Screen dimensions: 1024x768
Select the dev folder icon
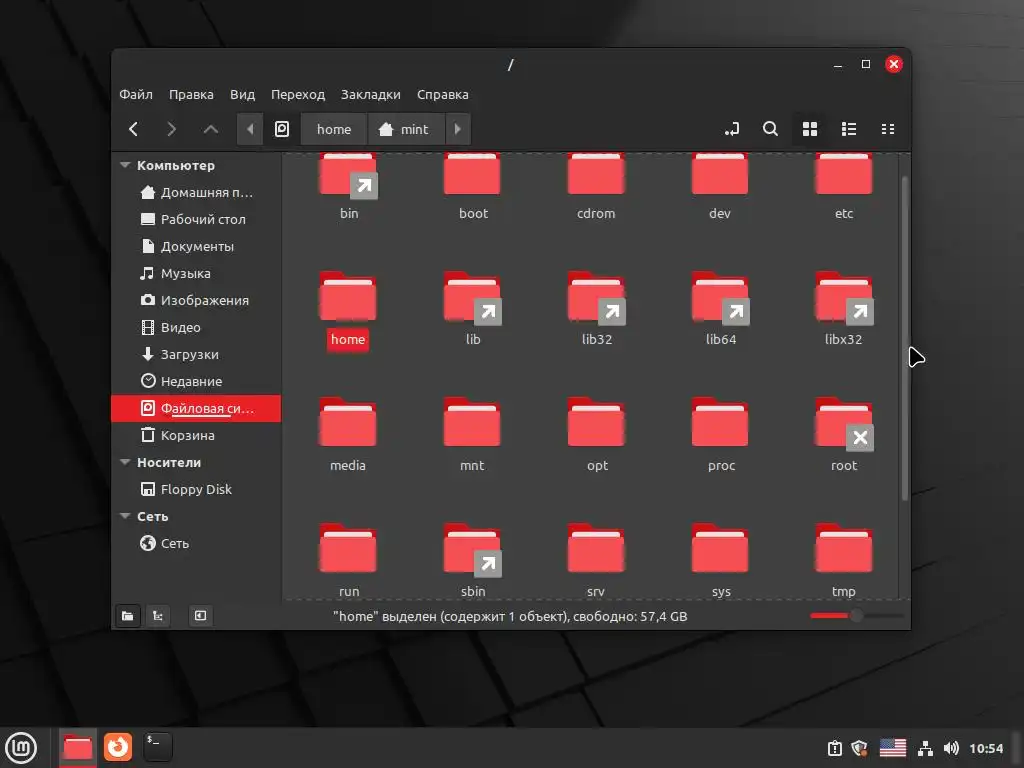pyautogui.click(x=720, y=174)
